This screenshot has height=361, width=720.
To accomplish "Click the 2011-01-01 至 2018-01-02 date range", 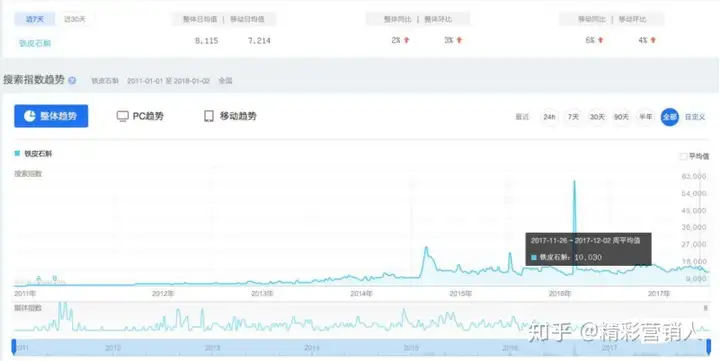I will click(169, 81).
